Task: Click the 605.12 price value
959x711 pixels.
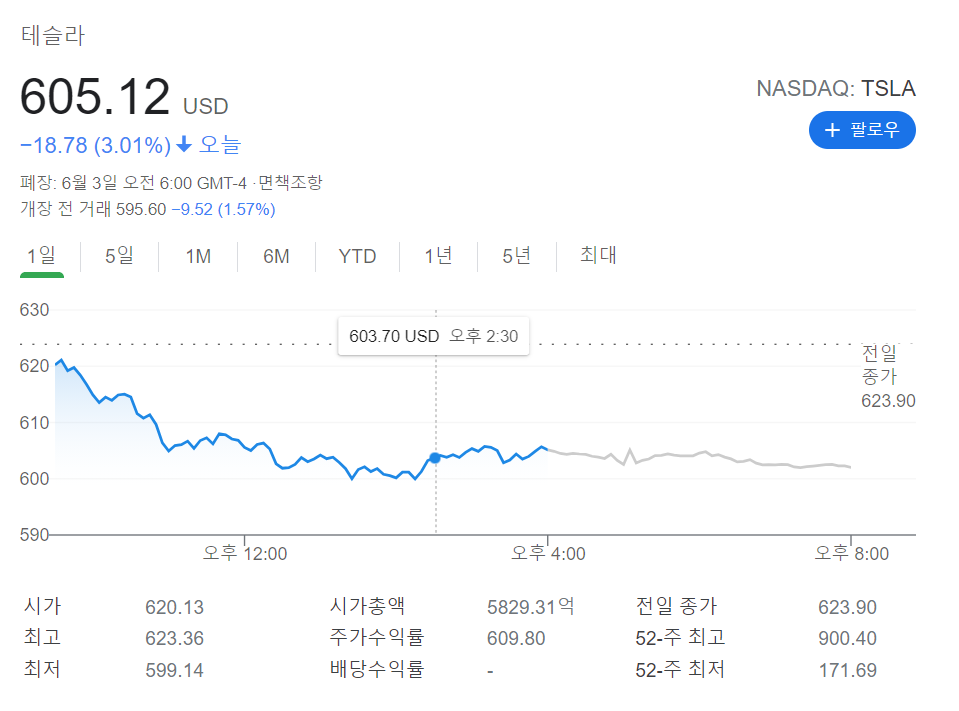Action: tap(95, 97)
